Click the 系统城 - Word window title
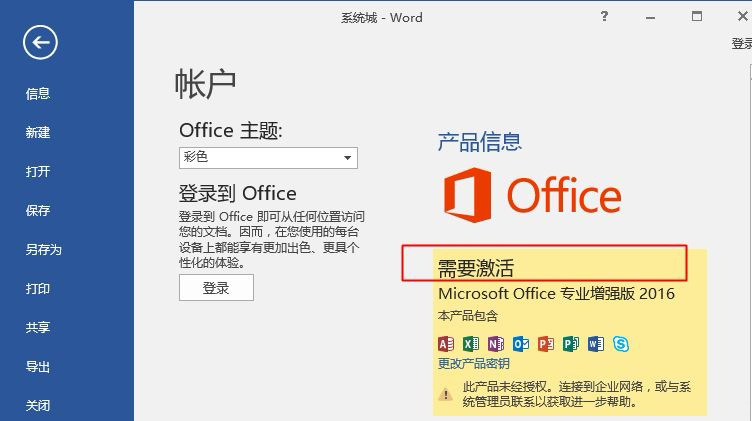The width and height of the screenshot is (752, 421). click(382, 18)
